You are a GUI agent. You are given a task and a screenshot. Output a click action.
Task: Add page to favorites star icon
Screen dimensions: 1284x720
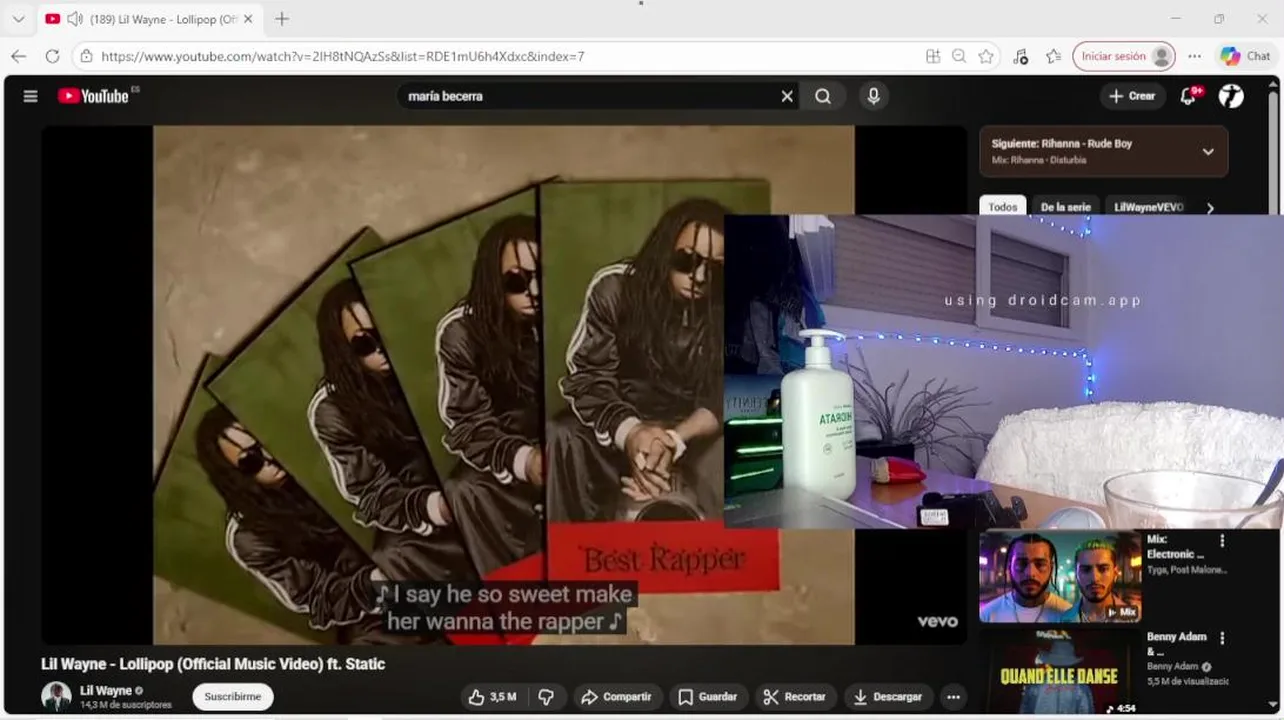(x=986, y=56)
